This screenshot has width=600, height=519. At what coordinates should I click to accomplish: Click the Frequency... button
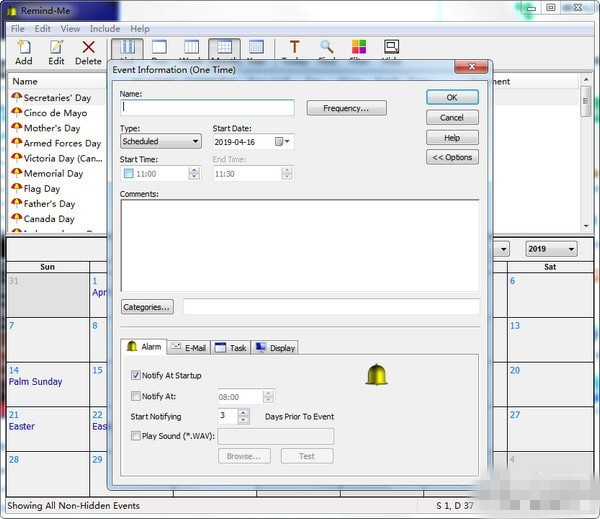346,108
